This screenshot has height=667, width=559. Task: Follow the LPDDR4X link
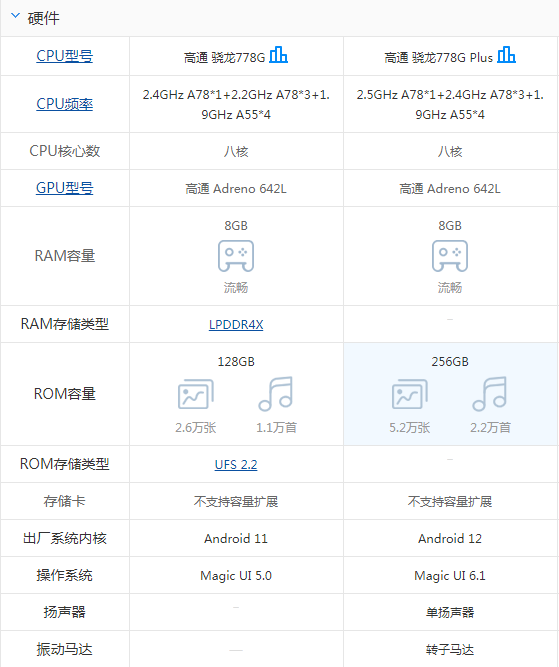click(236, 325)
